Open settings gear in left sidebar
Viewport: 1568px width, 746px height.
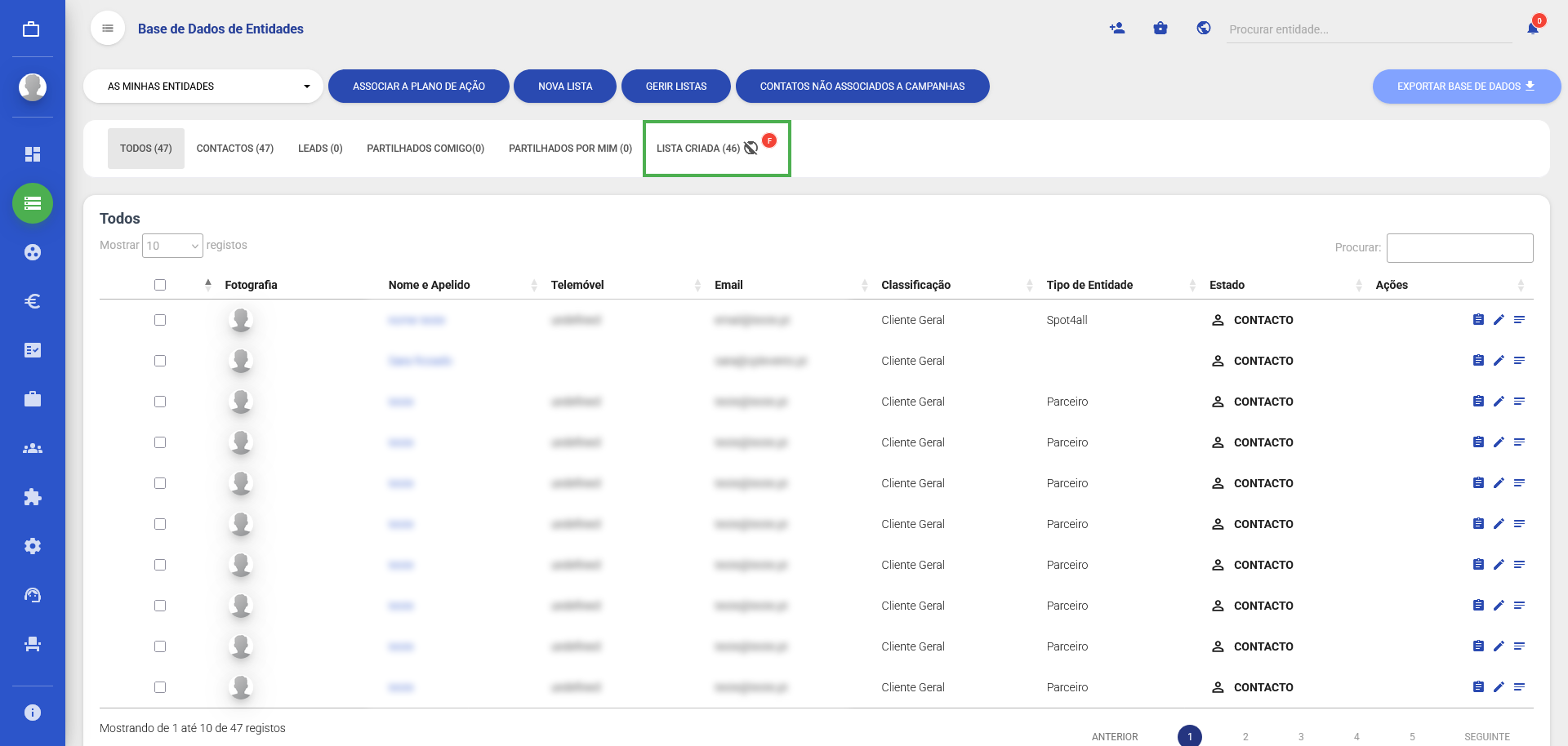click(x=33, y=546)
